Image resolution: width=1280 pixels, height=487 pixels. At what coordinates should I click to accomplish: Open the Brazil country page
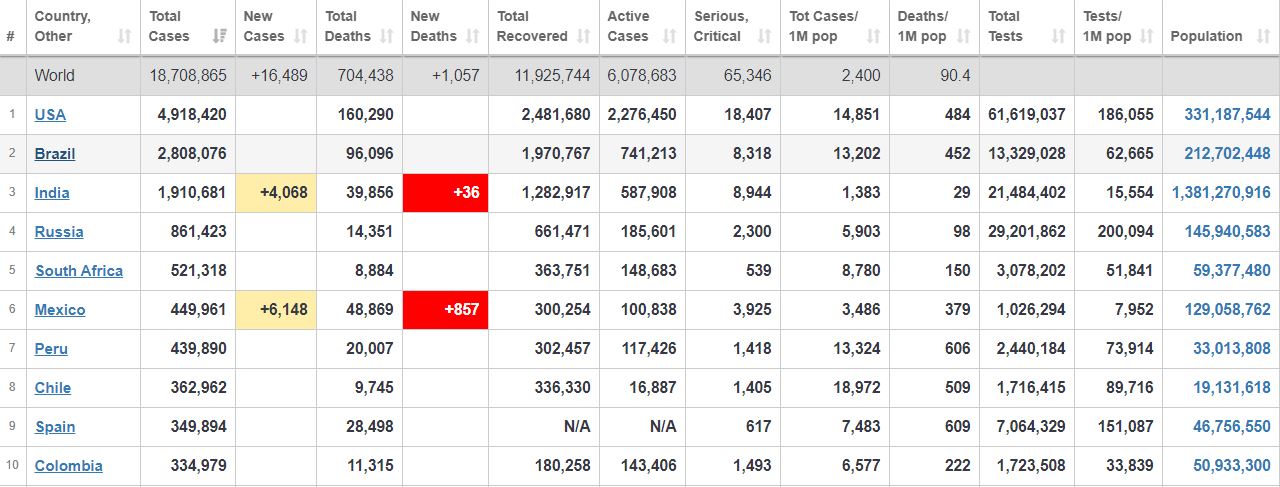[x=55, y=154]
